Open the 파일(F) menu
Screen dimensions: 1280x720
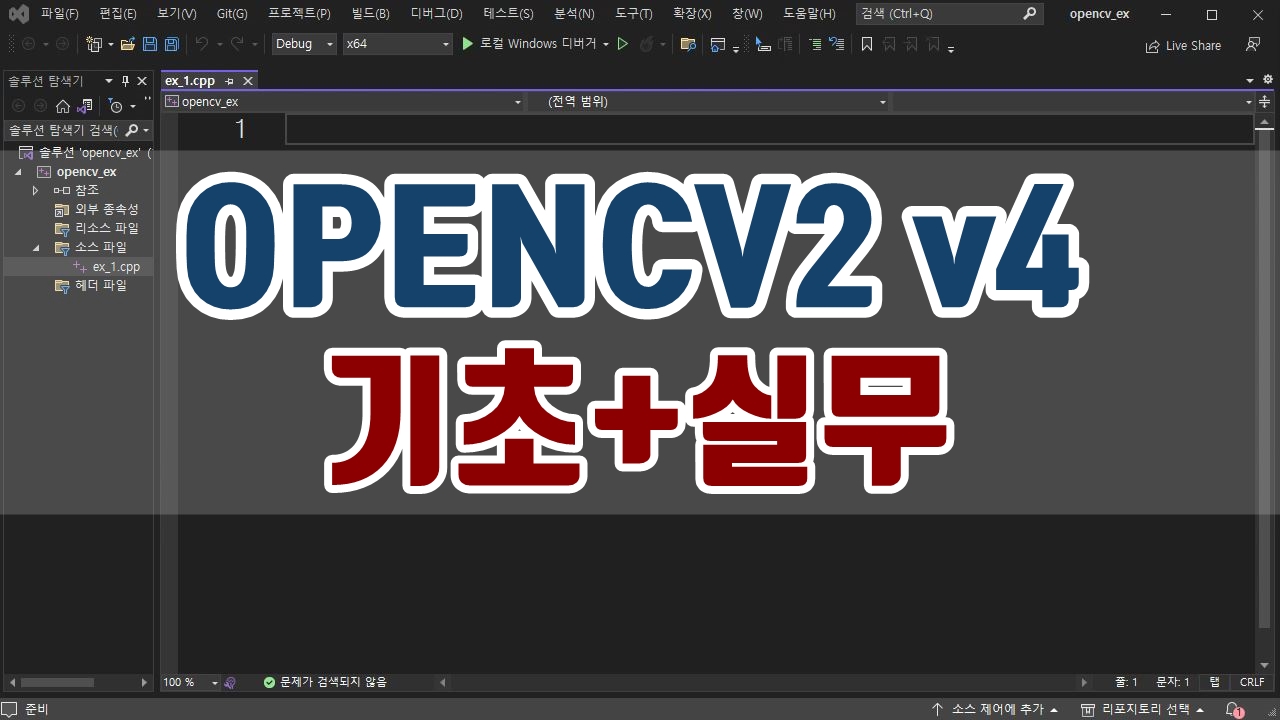click(x=59, y=14)
